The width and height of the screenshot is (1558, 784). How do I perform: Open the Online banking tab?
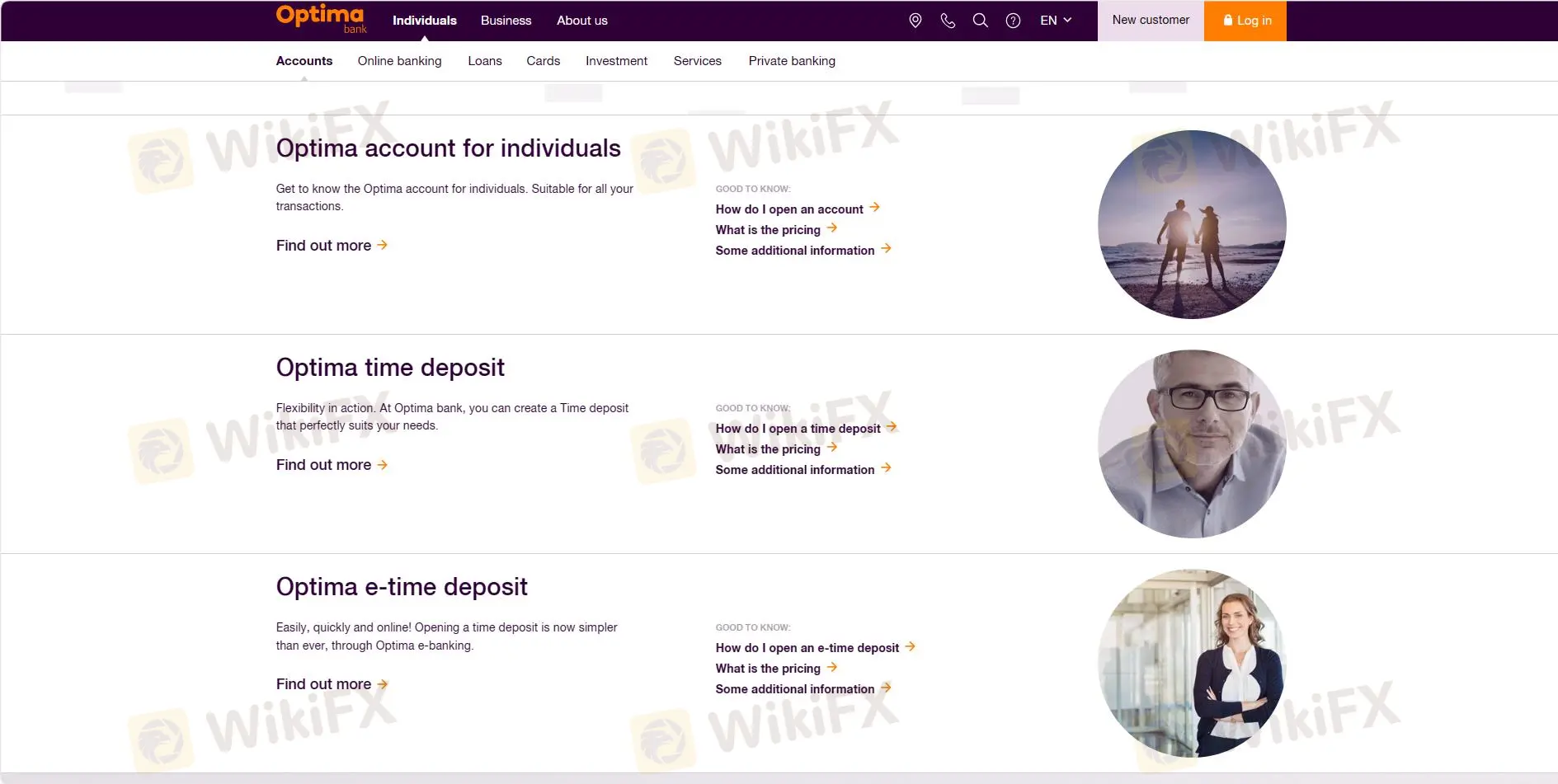pos(400,61)
